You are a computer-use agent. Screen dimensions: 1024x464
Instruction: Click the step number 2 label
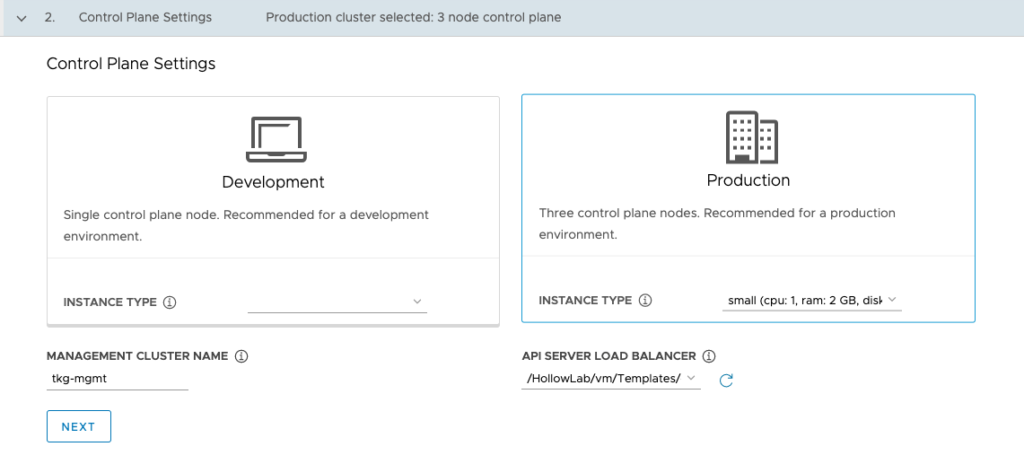(50, 17)
